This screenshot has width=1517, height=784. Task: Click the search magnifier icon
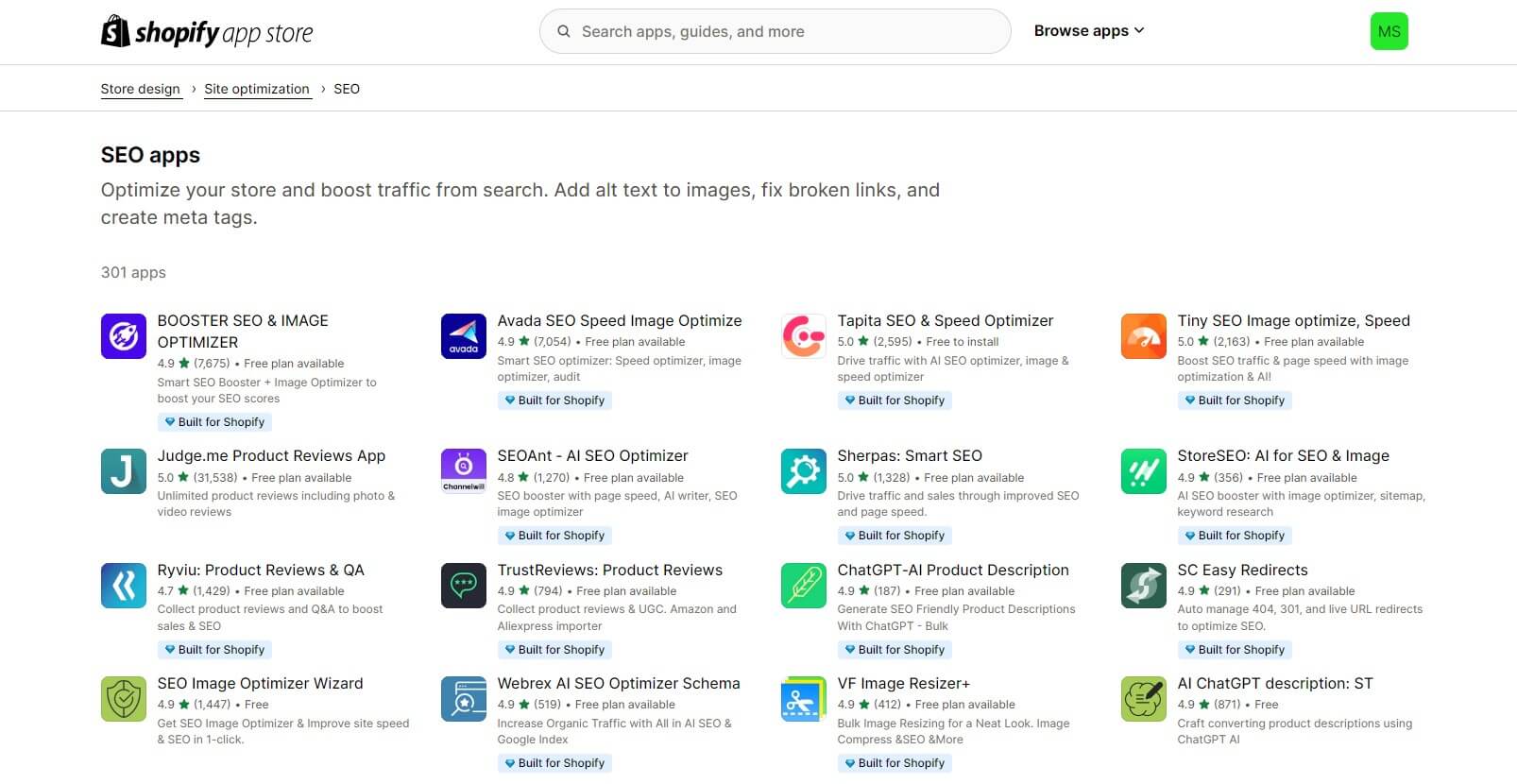point(564,31)
